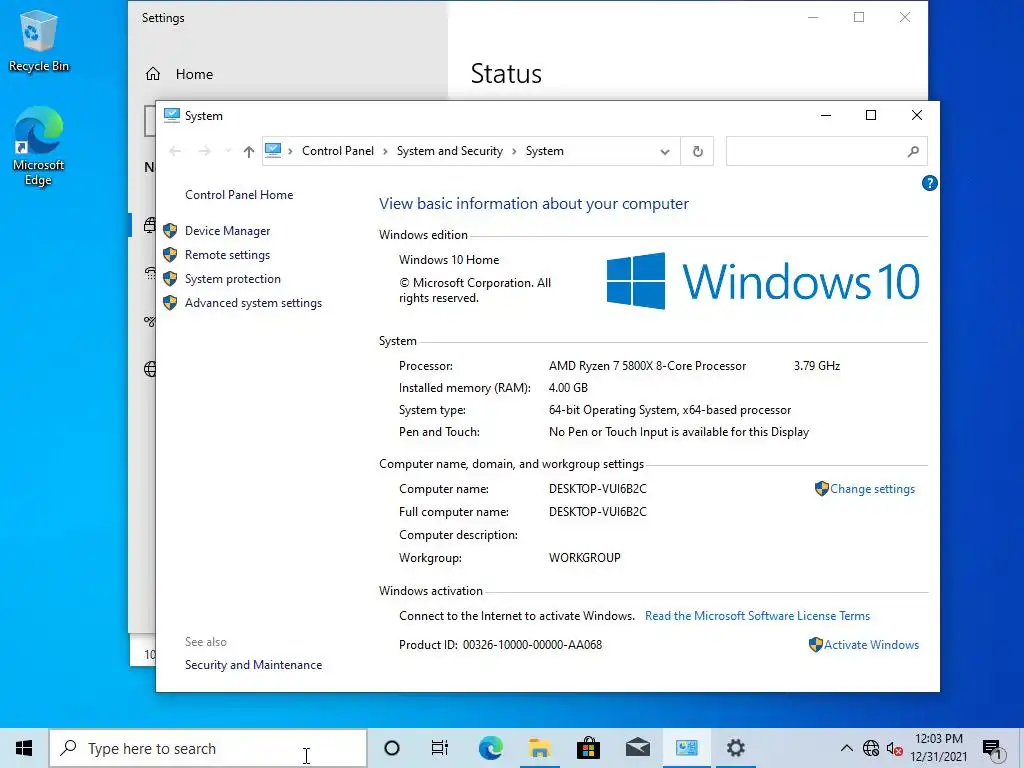Click the Control Panel search box
Screen dimensions: 1024x768
tap(826, 152)
